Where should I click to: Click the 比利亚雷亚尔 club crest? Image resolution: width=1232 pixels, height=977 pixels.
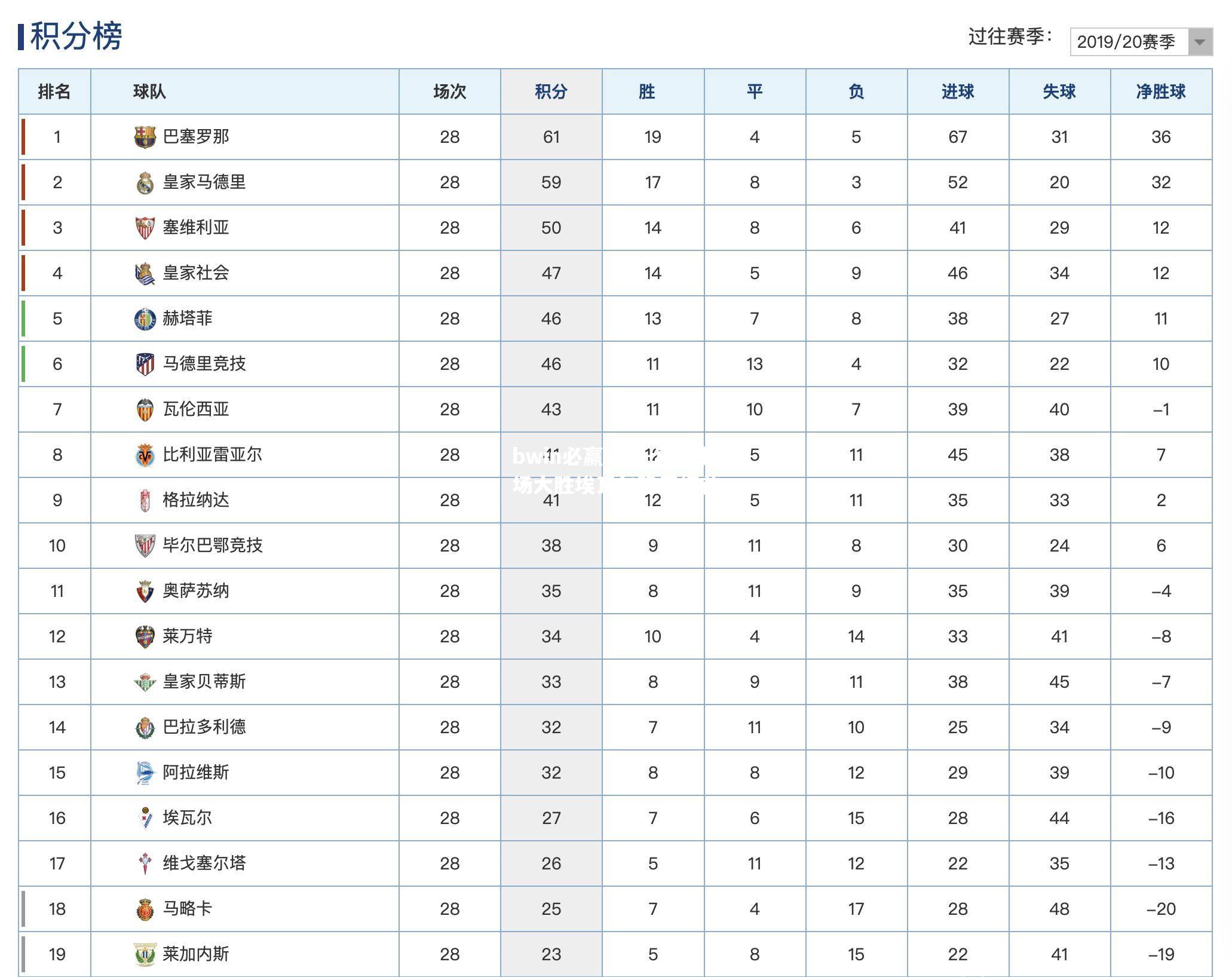(x=145, y=455)
